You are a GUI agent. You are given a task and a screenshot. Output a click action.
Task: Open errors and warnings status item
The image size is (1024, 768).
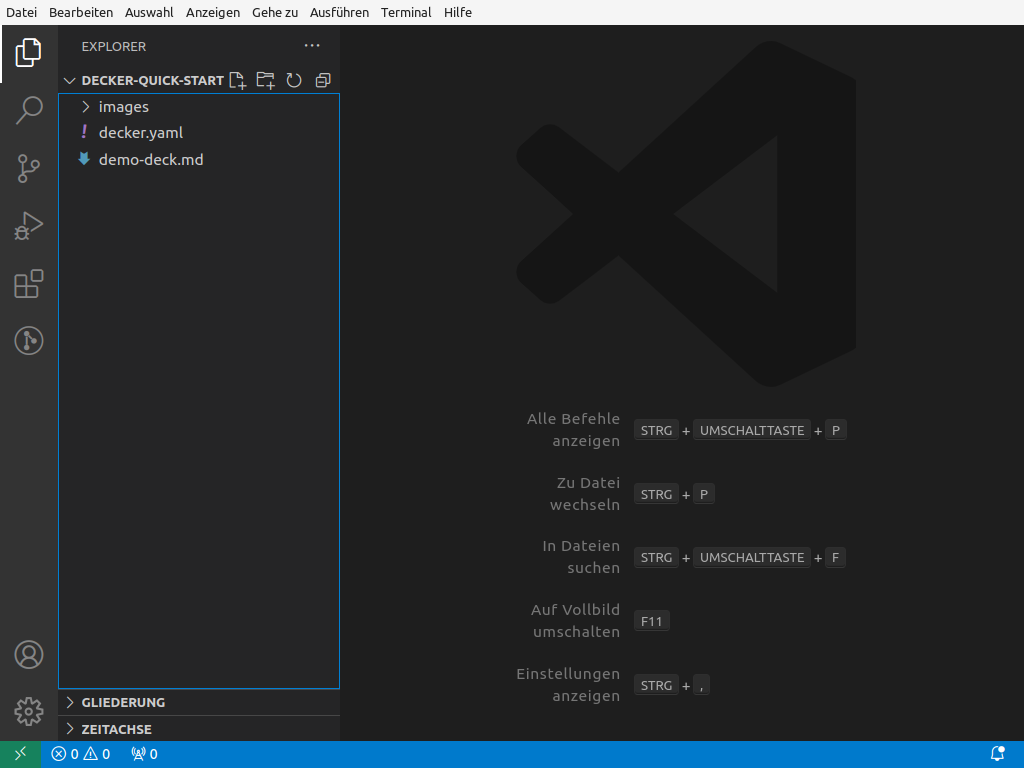point(81,754)
